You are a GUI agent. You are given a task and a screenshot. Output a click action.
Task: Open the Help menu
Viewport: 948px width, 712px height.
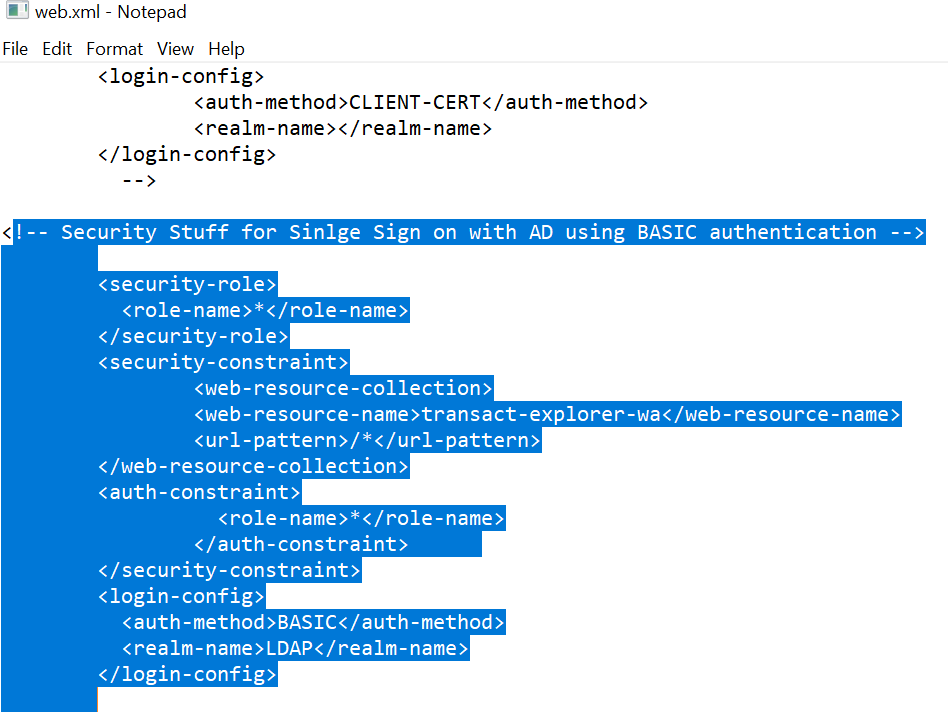click(226, 49)
